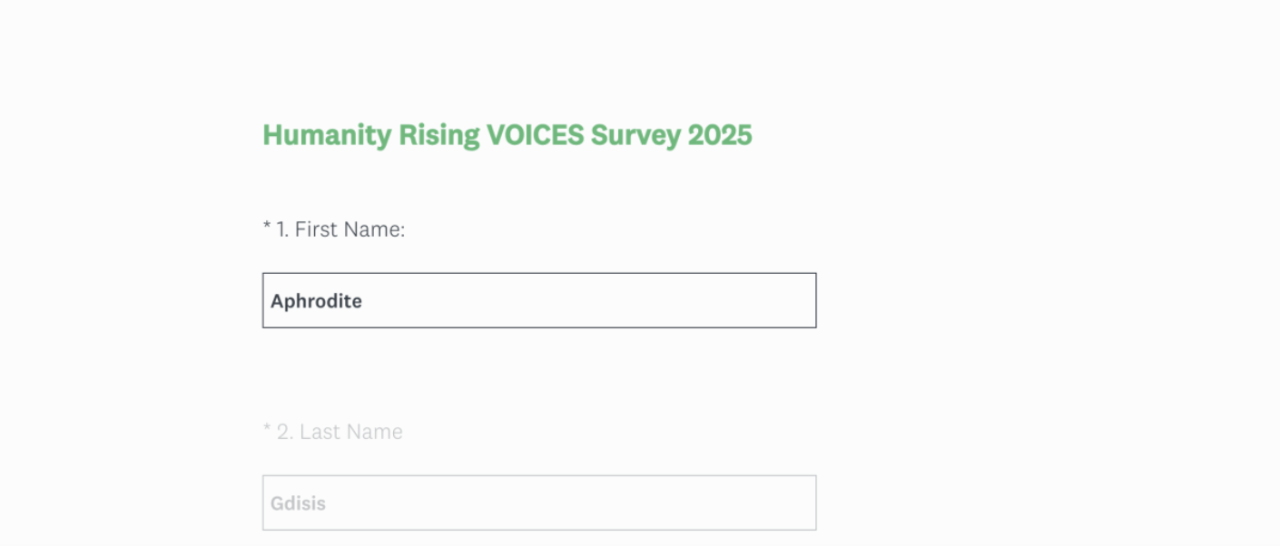This screenshot has height=546, width=1280.
Task: Click the word "Last" in second question label
Action: 319,432
